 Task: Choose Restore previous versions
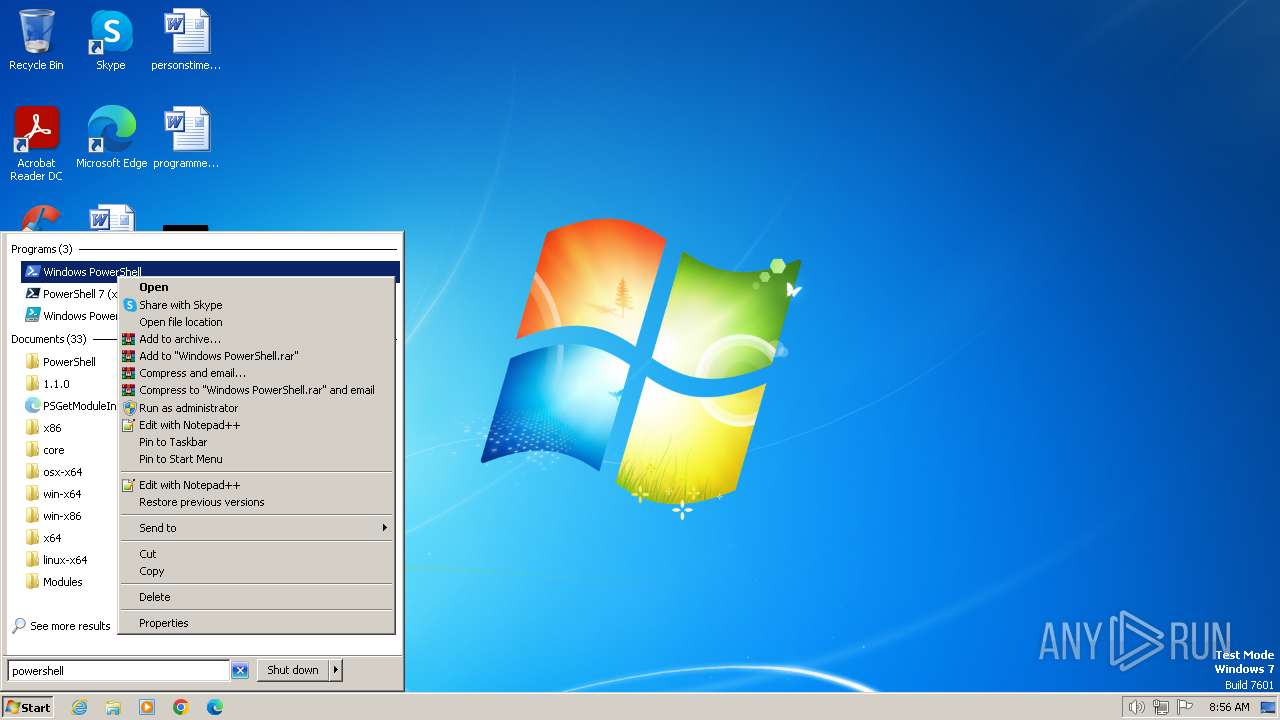[256, 502]
